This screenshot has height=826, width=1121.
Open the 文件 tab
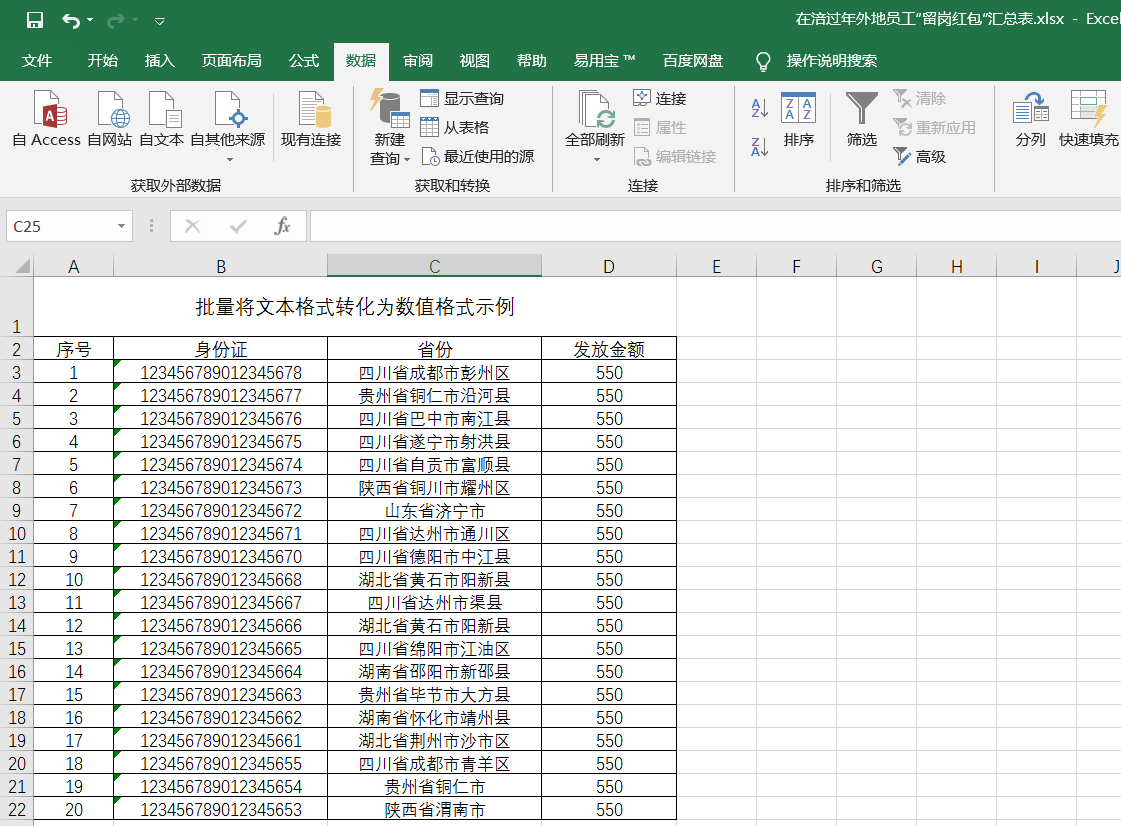pyautogui.click(x=36, y=61)
